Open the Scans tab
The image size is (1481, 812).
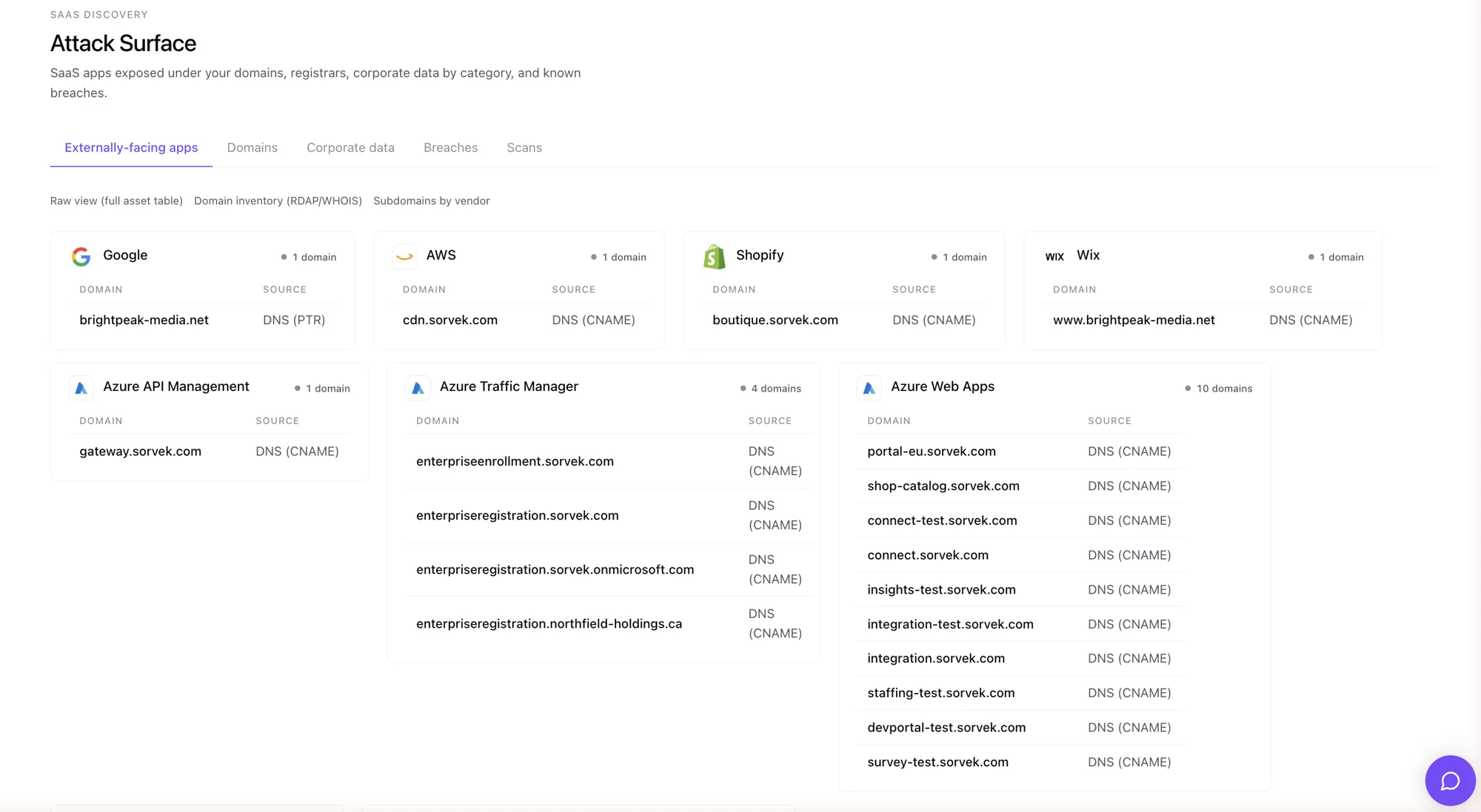(x=524, y=147)
